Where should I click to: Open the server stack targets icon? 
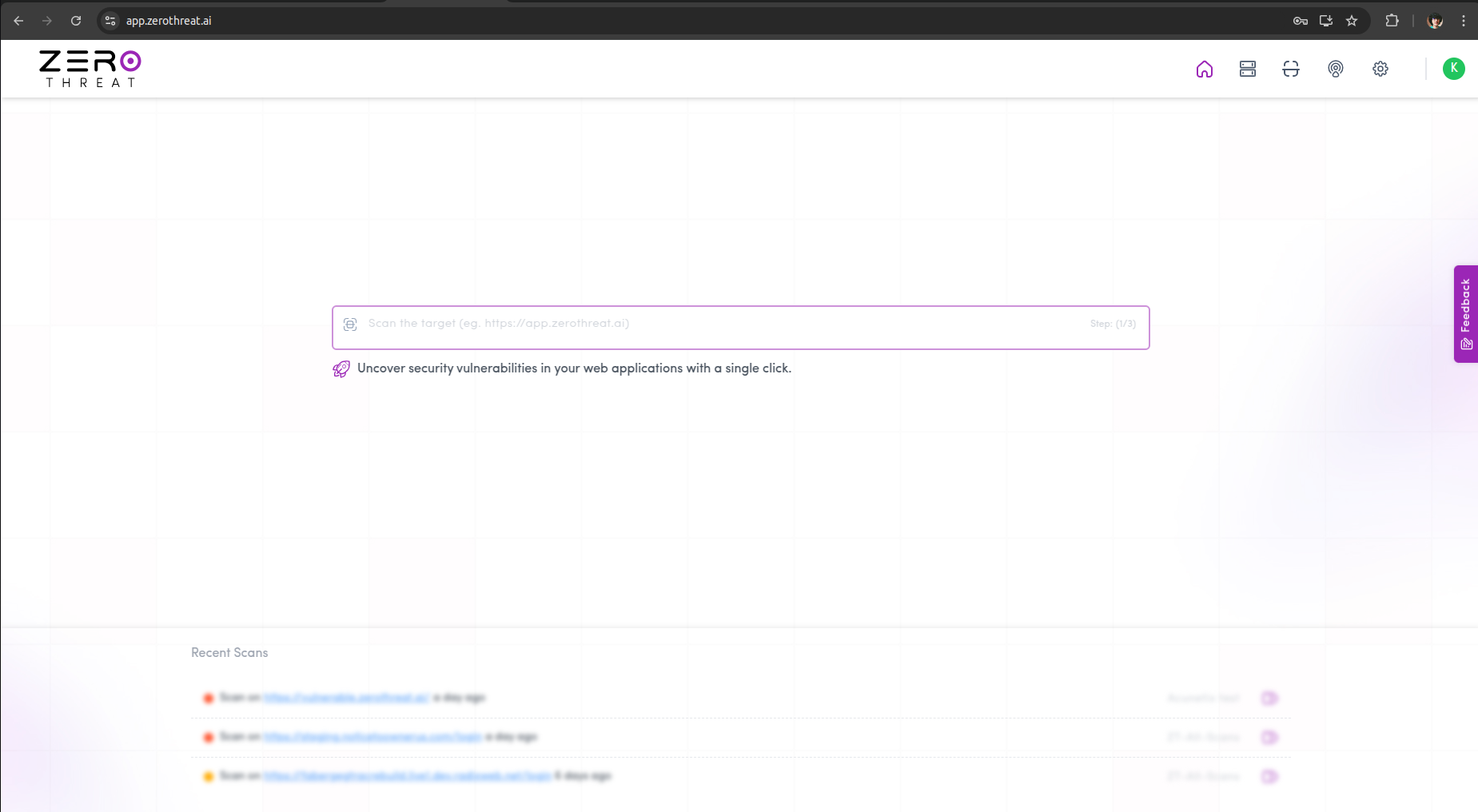[x=1248, y=69]
